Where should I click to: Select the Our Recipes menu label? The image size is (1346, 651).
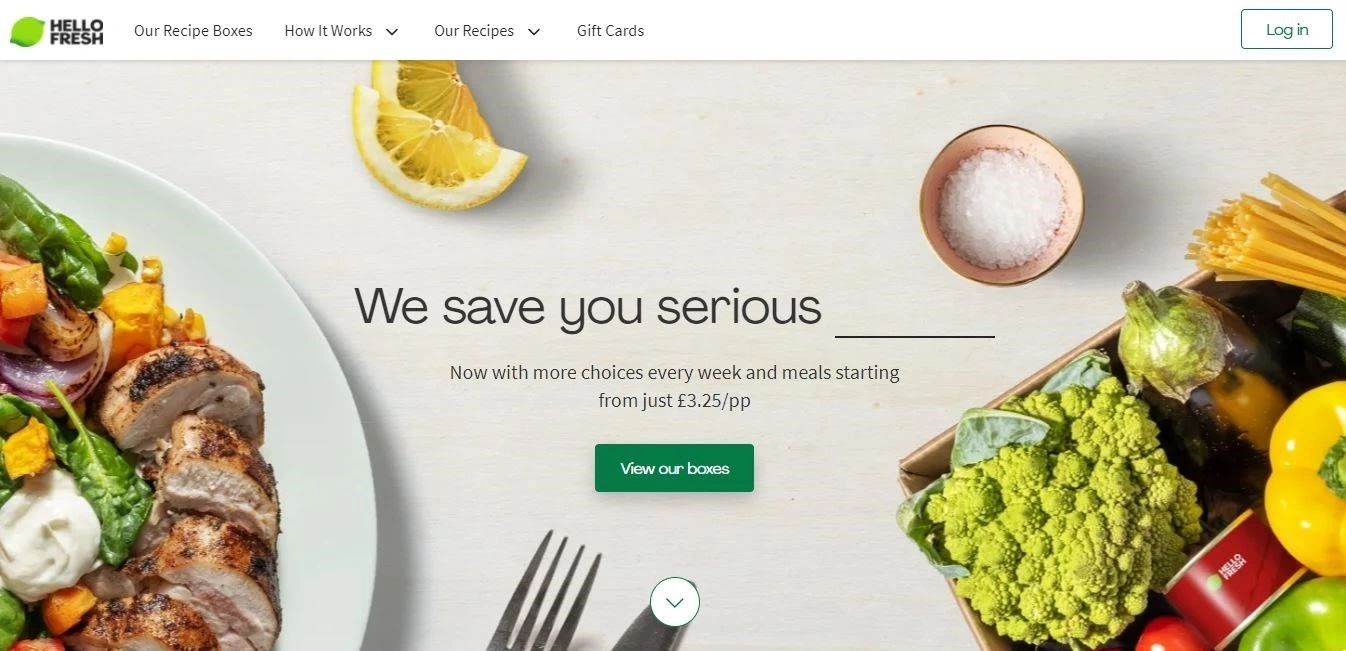pyautogui.click(x=474, y=31)
